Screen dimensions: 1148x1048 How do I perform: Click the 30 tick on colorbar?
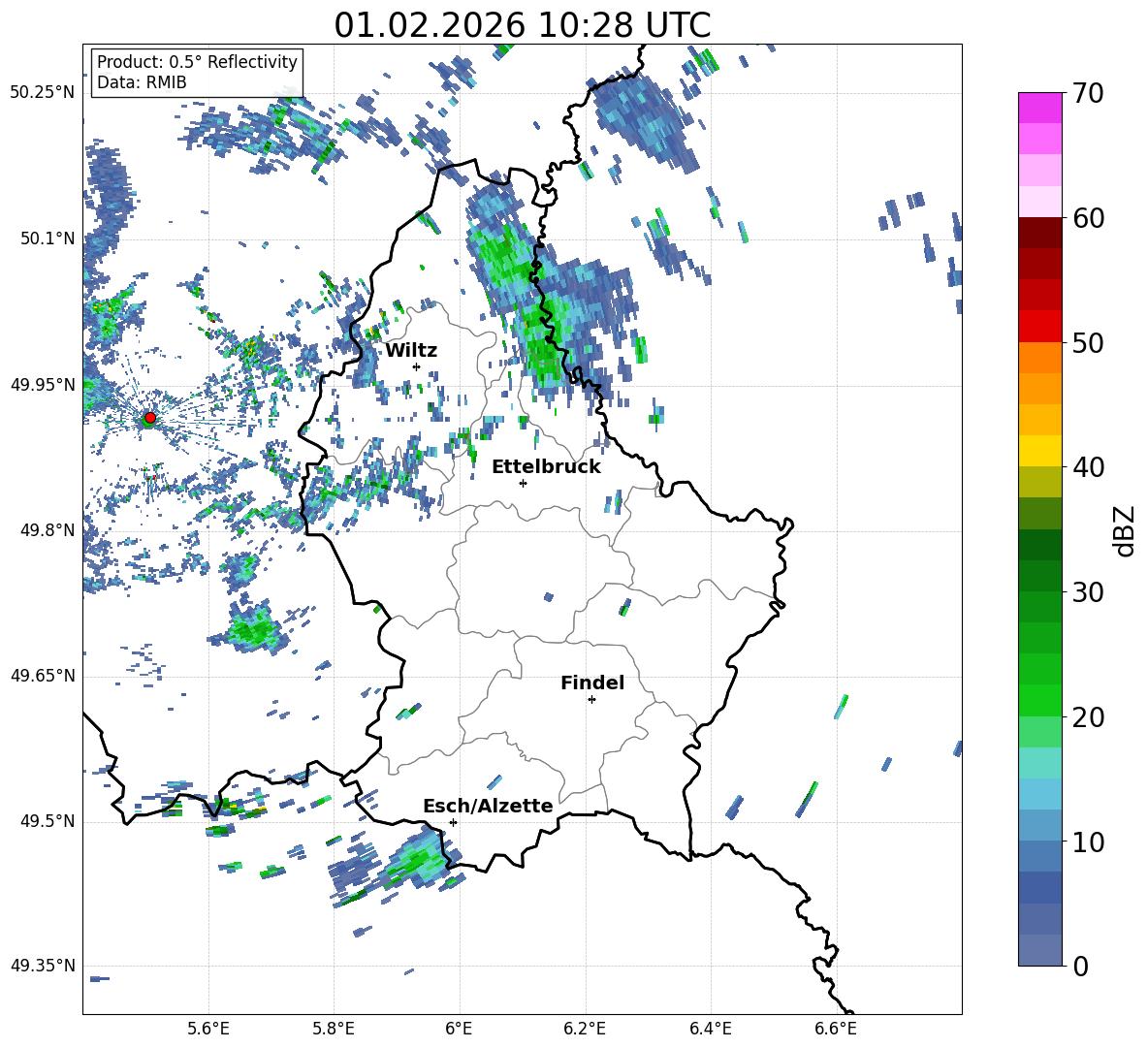[x=1088, y=592]
